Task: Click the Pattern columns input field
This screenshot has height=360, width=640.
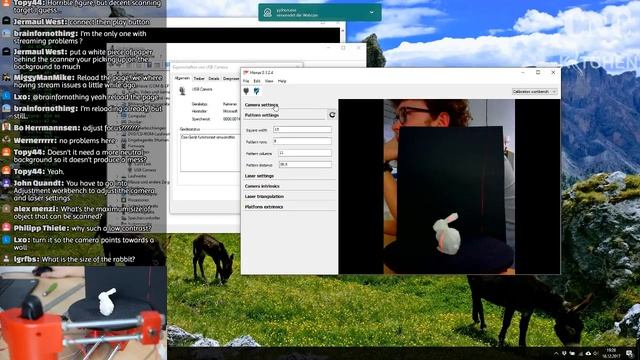Action: [x=305, y=153]
